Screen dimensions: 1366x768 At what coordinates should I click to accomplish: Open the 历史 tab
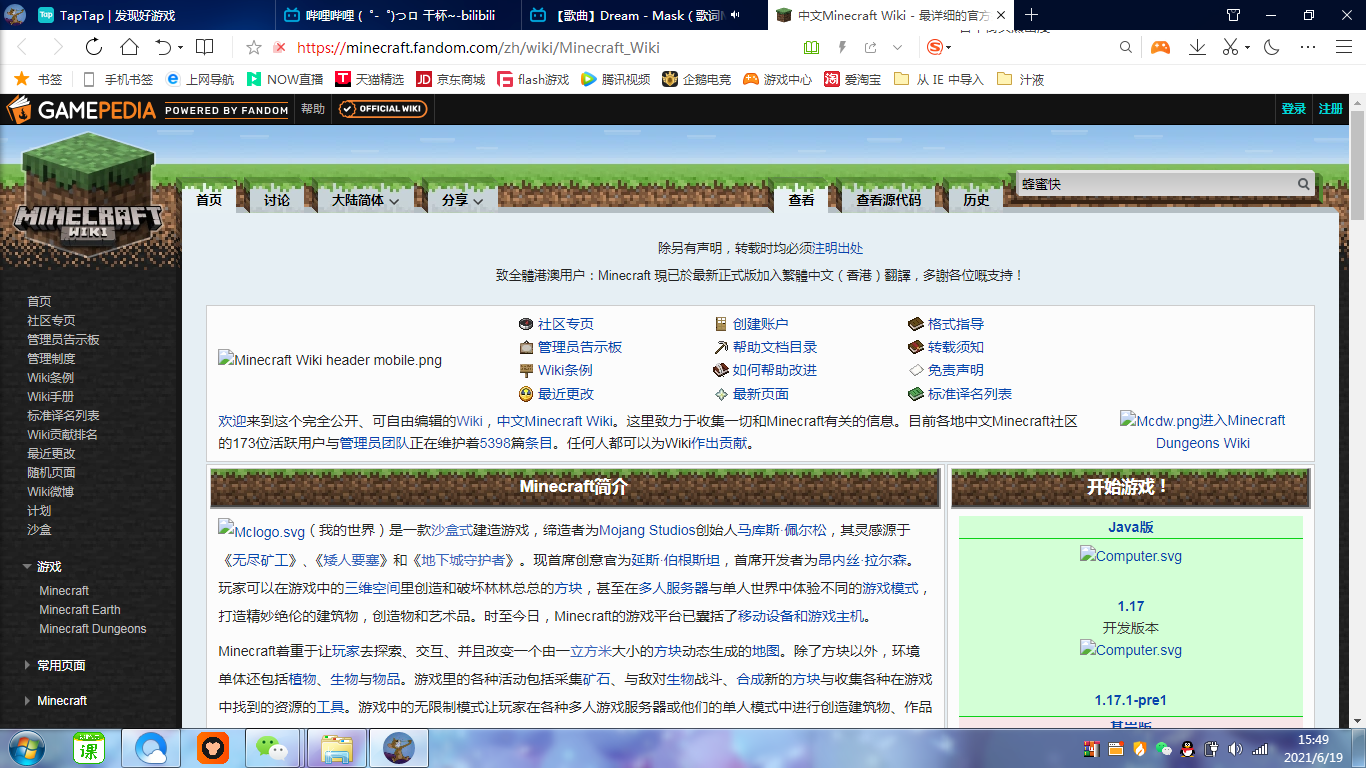[x=976, y=200]
